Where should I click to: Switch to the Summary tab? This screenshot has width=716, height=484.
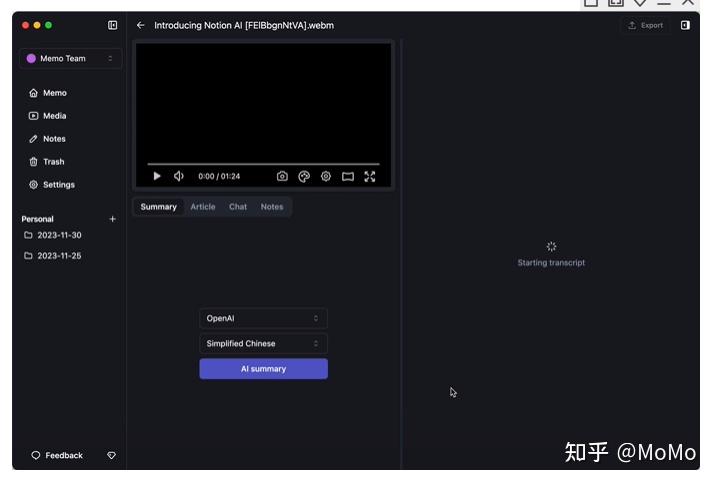tap(158, 207)
